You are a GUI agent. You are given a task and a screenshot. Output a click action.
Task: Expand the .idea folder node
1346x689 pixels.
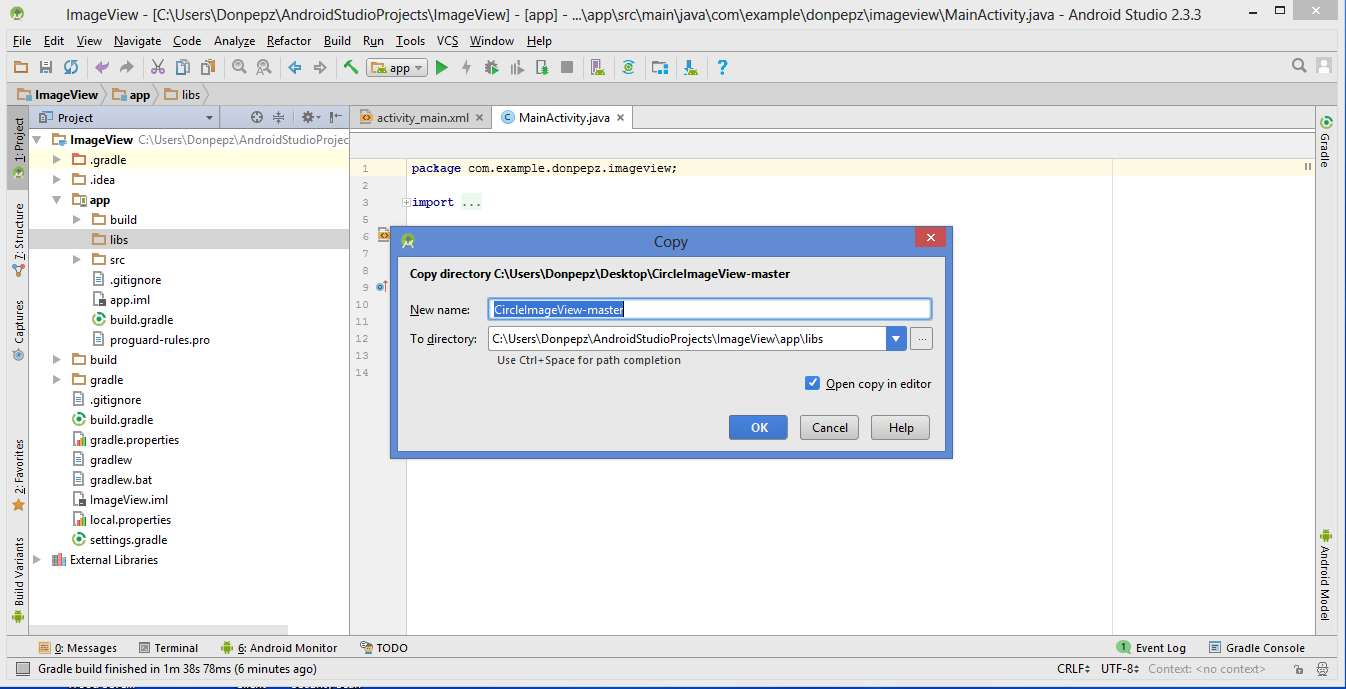click(58, 180)
